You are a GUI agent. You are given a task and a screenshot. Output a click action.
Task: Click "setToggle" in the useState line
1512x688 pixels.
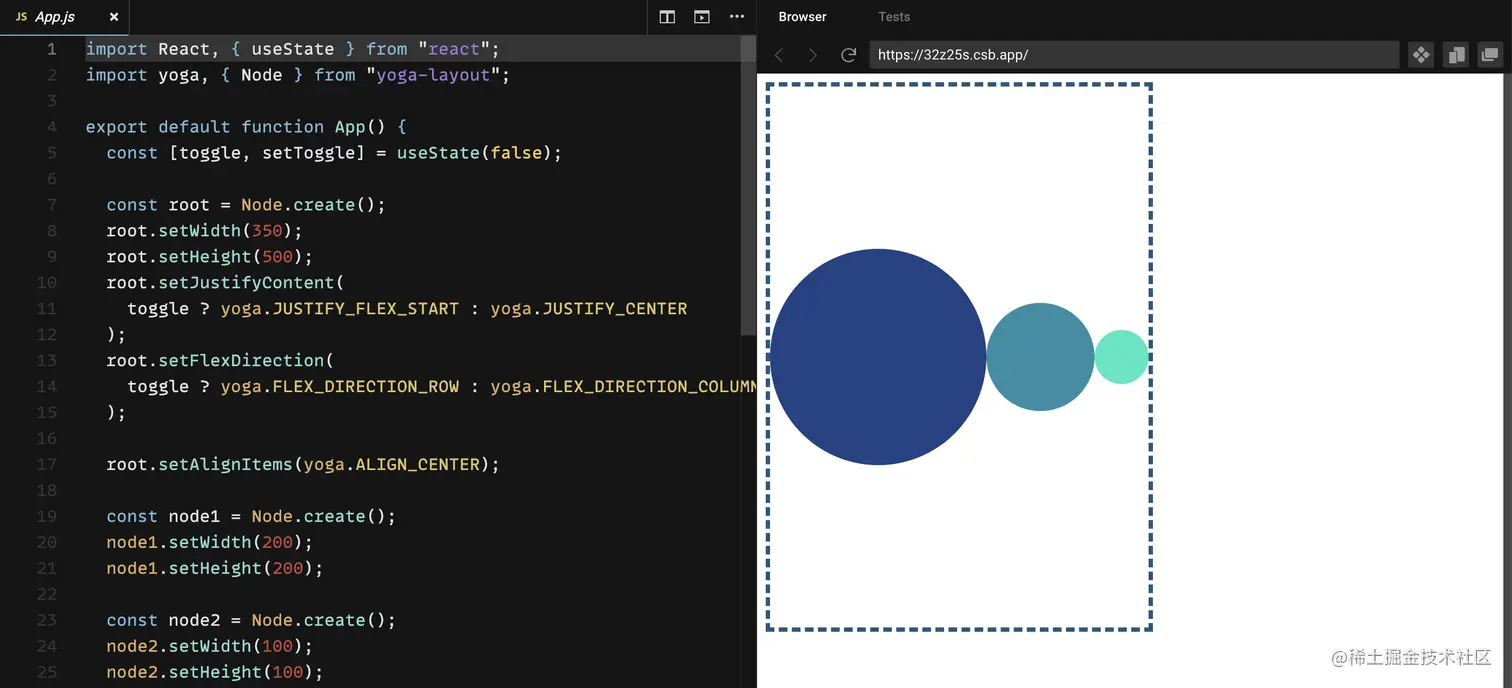pos(308,153)
